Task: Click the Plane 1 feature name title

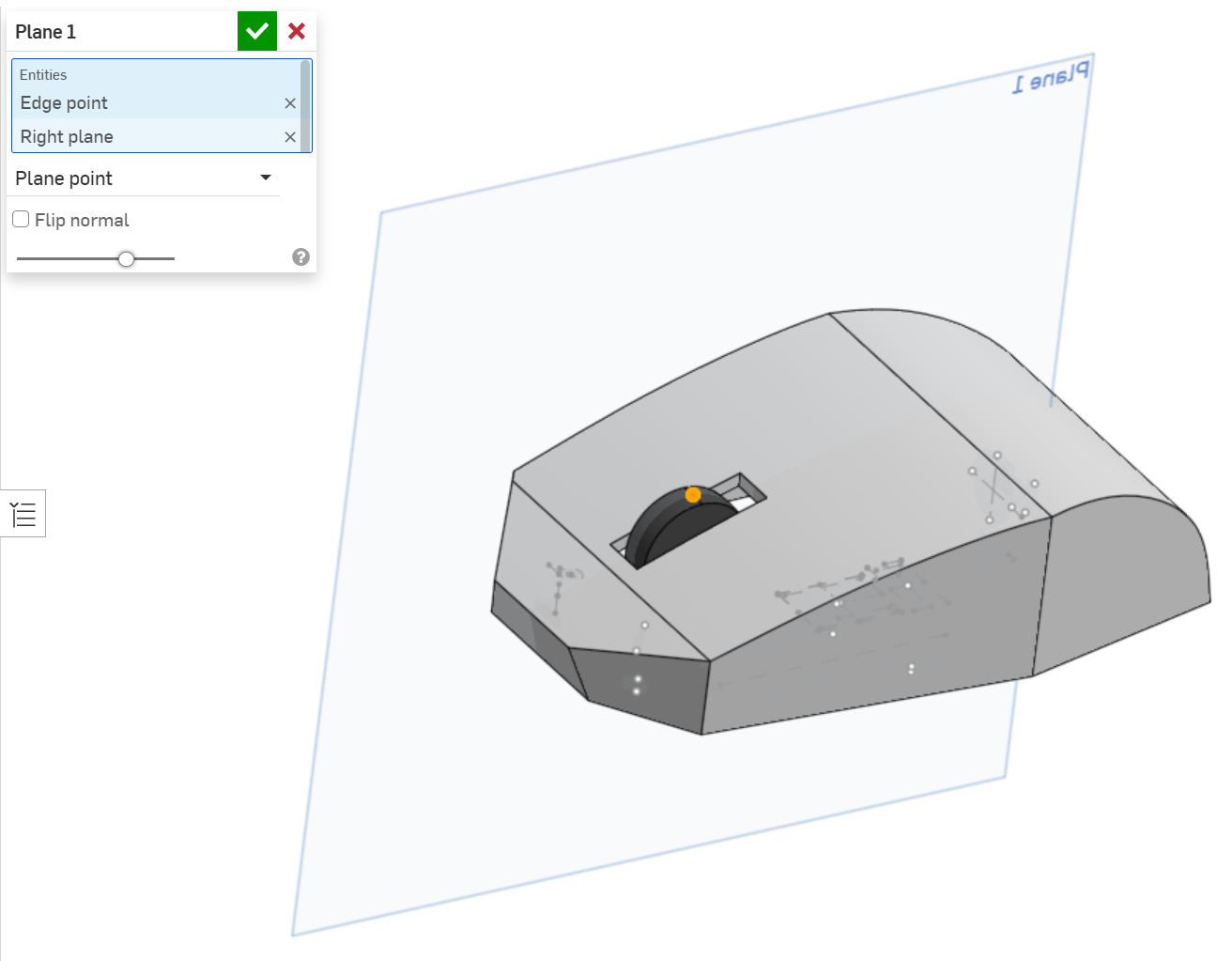Action: pyautogui.click(x=45, y=32)
